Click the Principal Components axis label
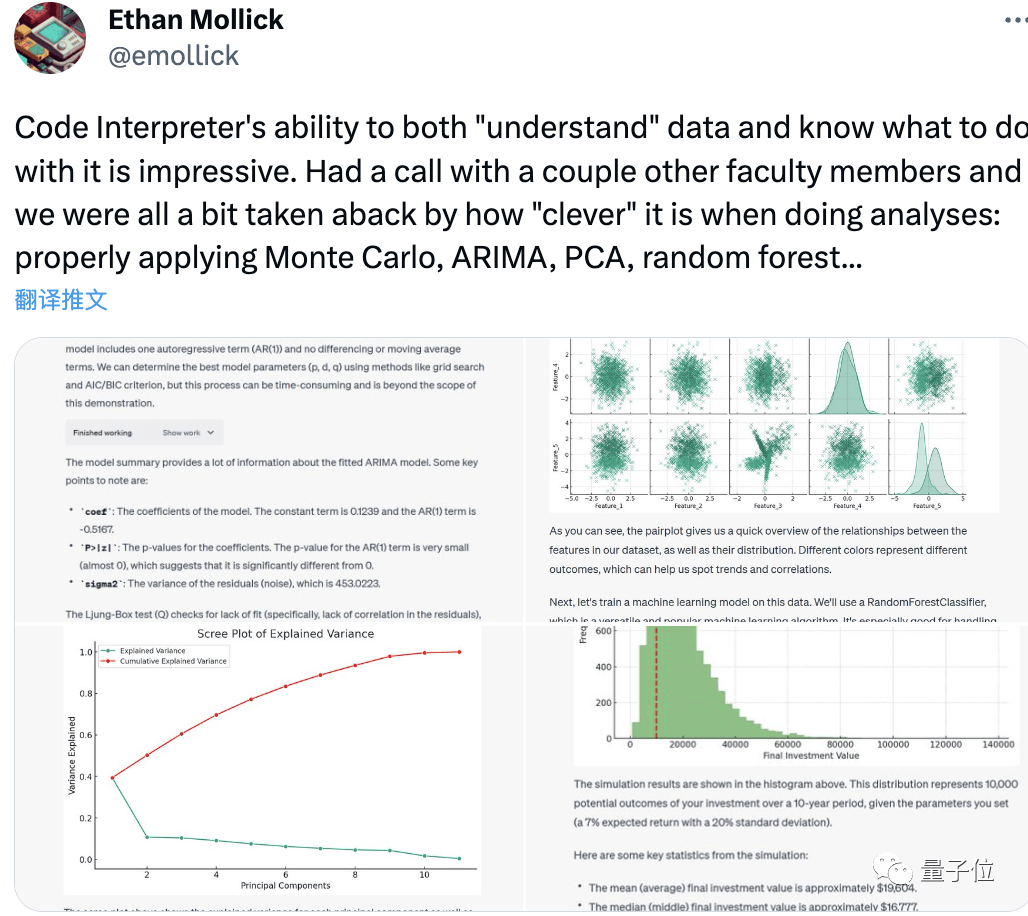1028x916 pixels. [x=285, y=886]
